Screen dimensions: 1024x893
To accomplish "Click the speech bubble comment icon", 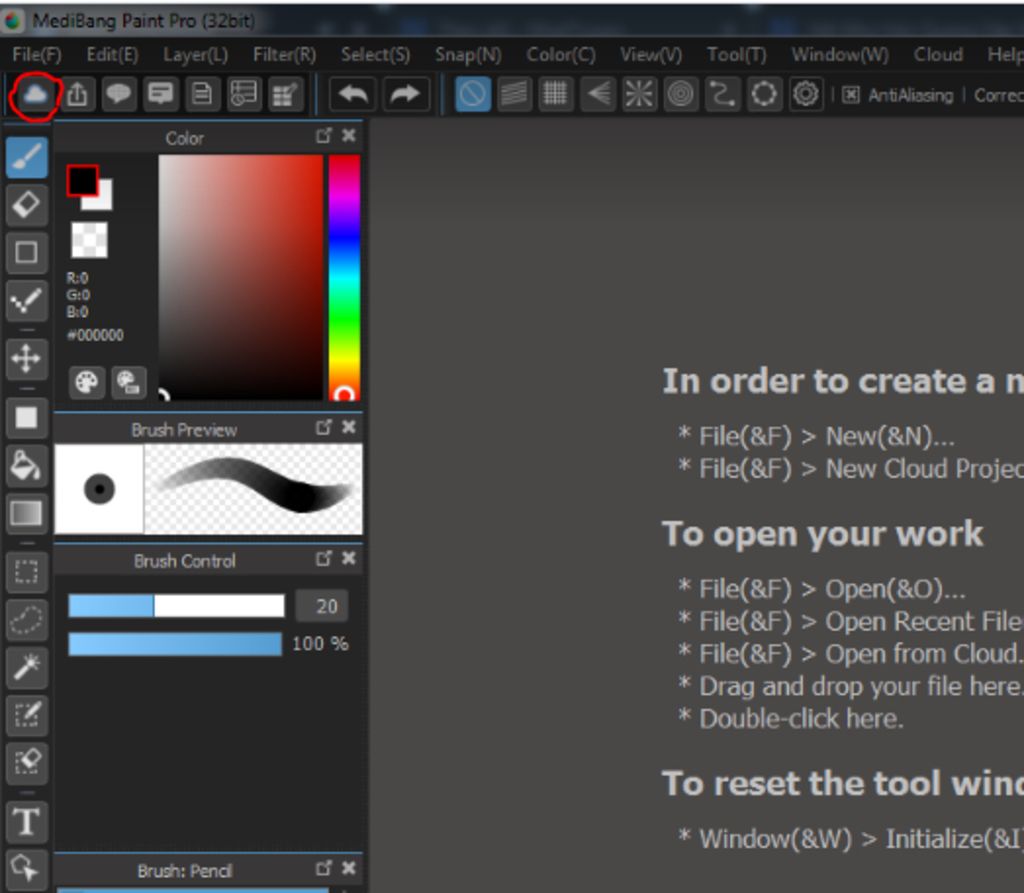I will 119,95.
